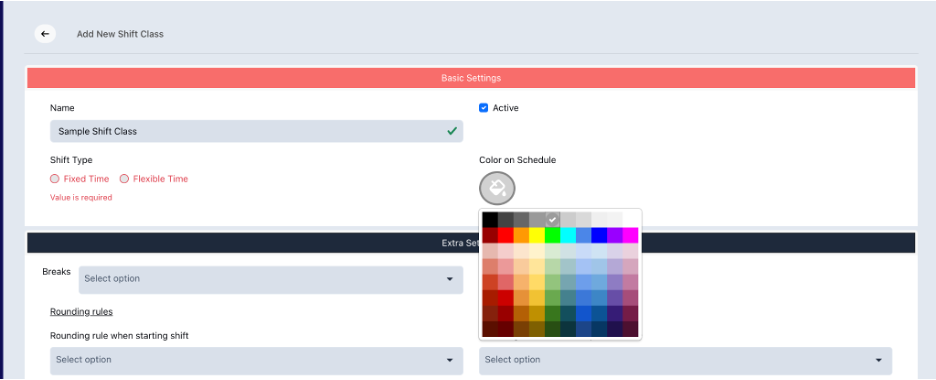Image resolution: width=936 pixels, height=380 pixels.
Task: Click the back arrow button
Action: (x=45, y=34)
